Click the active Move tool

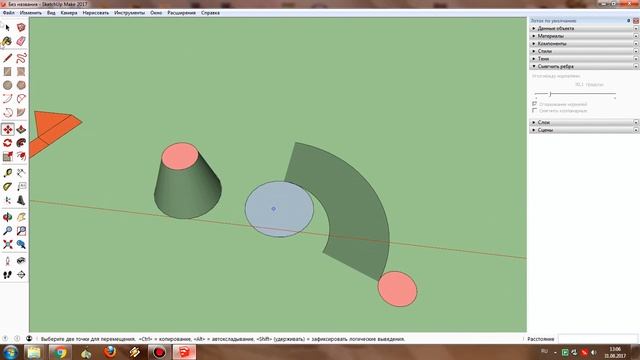7,129
